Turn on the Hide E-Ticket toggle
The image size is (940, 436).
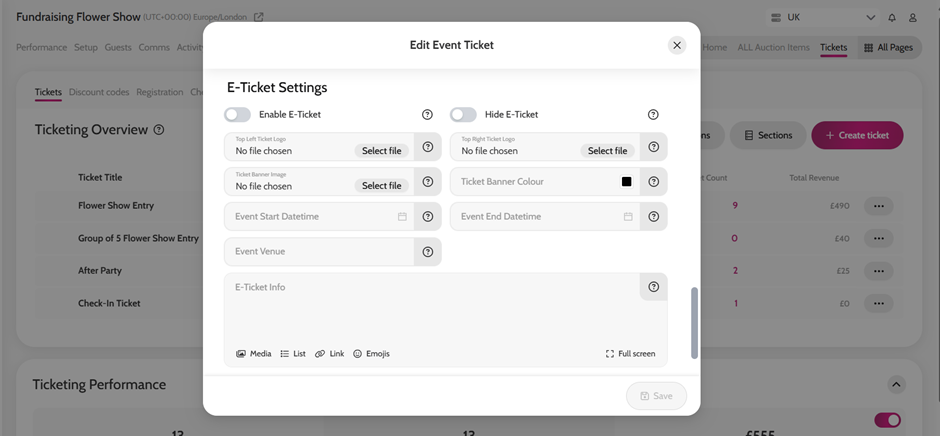[x=463, y=115]
